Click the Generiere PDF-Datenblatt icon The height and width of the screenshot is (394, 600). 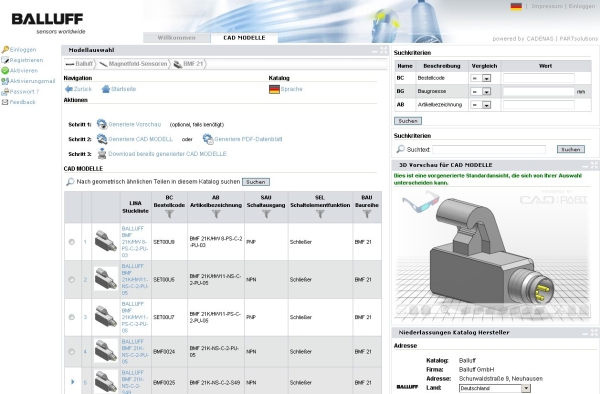(208, 139)
